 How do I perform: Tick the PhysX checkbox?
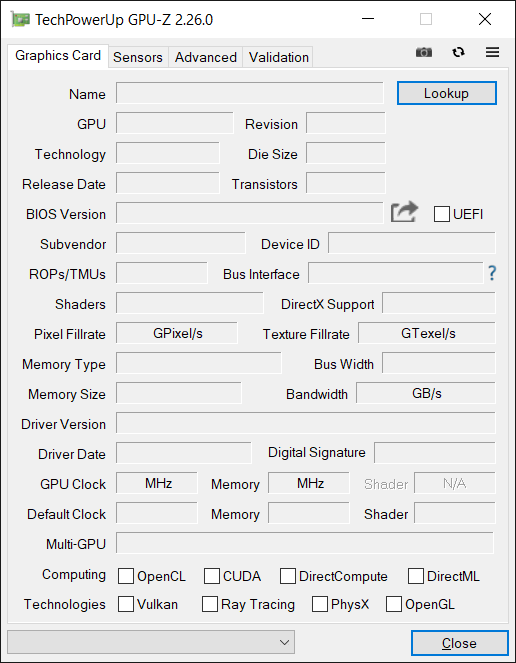(x=320, y=604)
